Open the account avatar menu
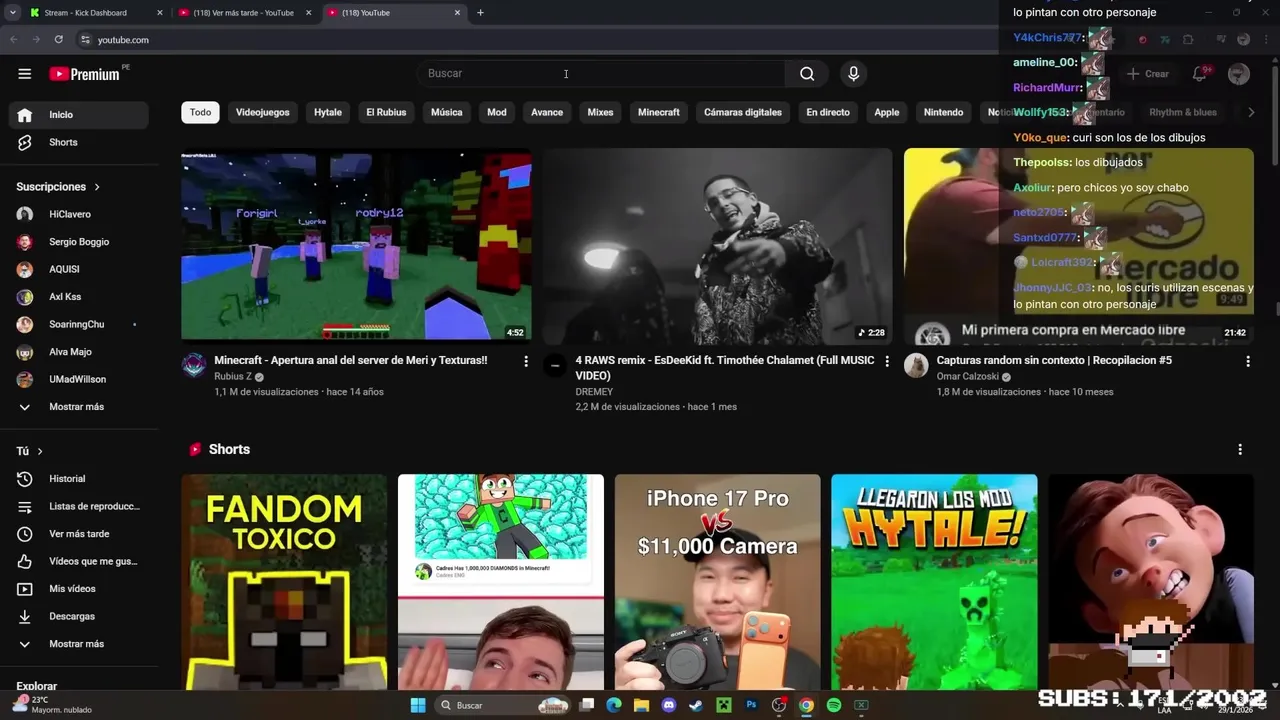Screen dimensions: 1280x720 click(x=1239, y=73)
